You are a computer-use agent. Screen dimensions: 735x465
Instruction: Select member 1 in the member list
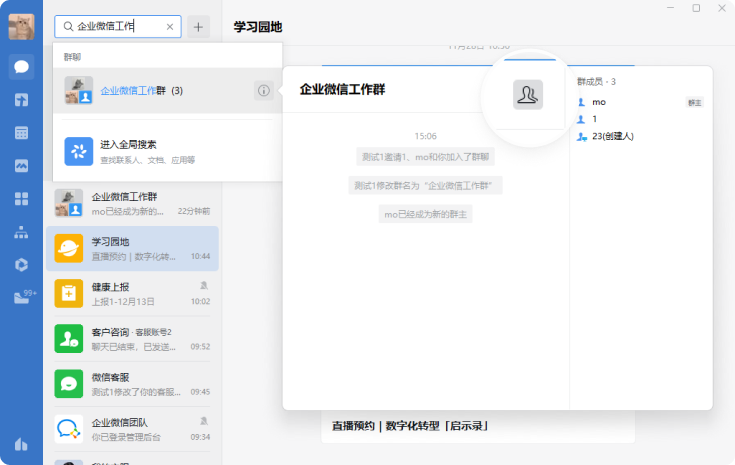tap(640, 119)
